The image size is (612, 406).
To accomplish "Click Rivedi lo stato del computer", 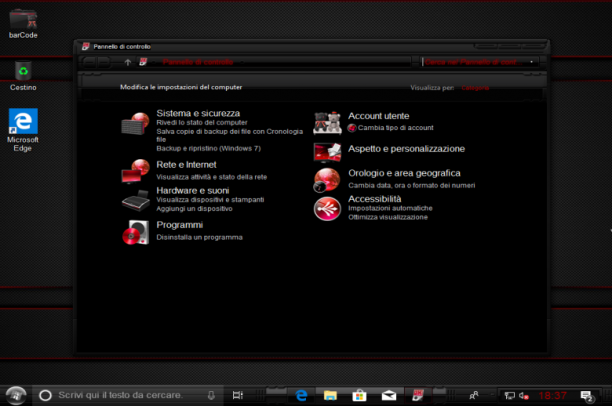I will [x=202, y=123].
